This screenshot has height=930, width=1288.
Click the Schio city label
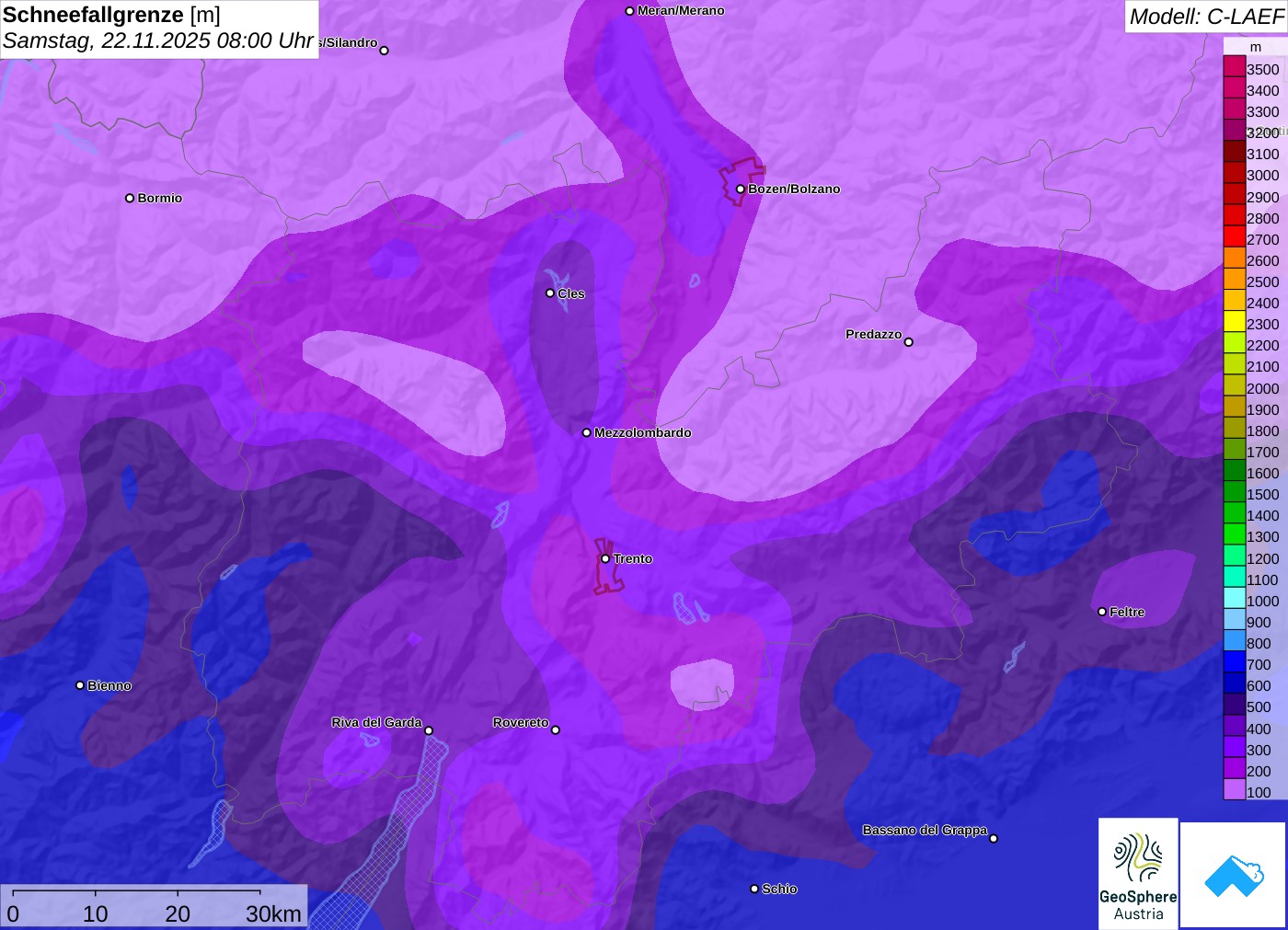(x=779, y=889)
